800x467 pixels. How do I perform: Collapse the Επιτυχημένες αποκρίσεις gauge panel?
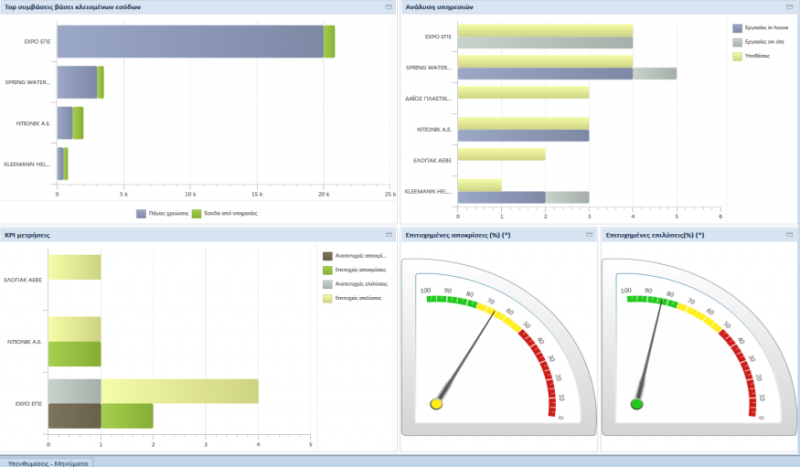coord(589,235)
